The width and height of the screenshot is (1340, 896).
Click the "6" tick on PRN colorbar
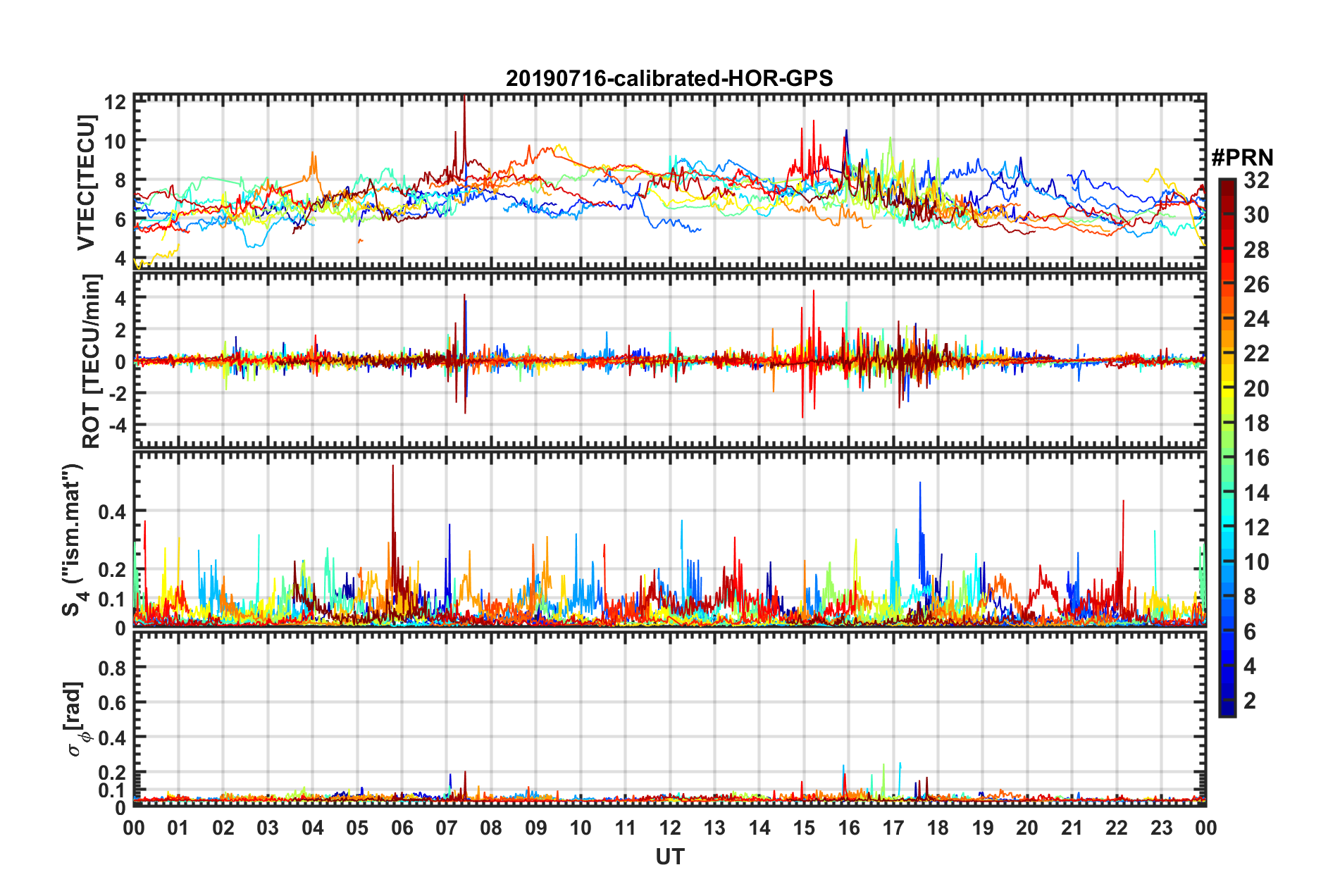[x=1250, y=632]
